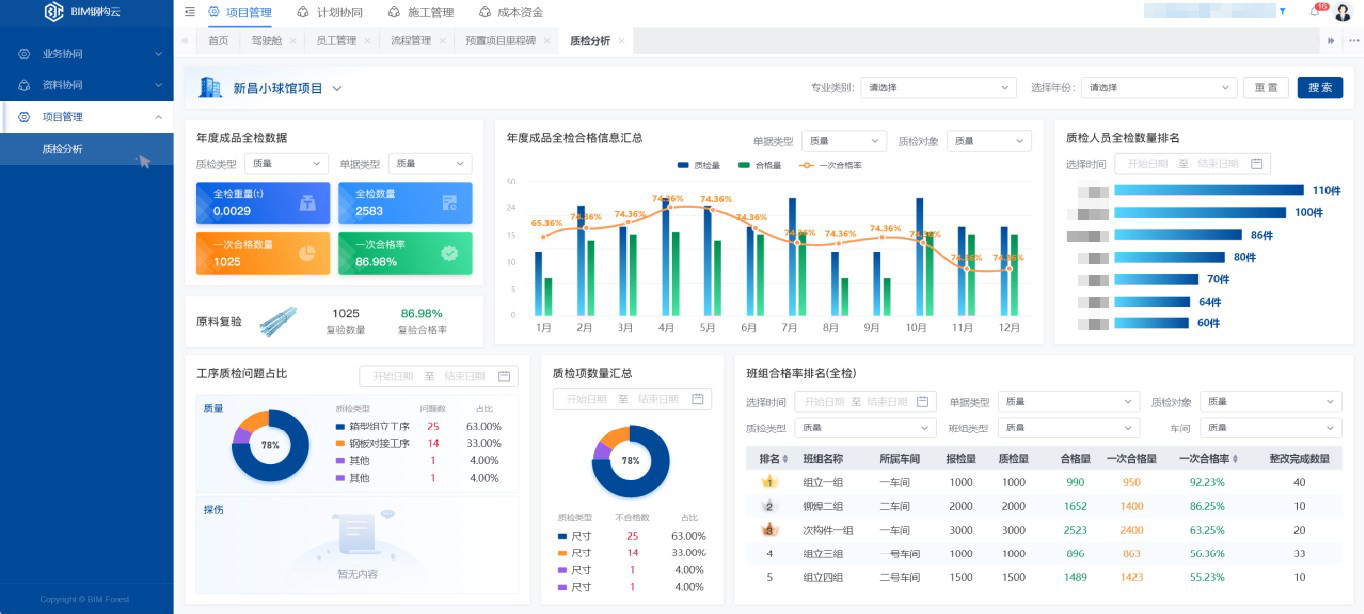Open the 首页 tab
1364x614 pixels.
(218, 41)
